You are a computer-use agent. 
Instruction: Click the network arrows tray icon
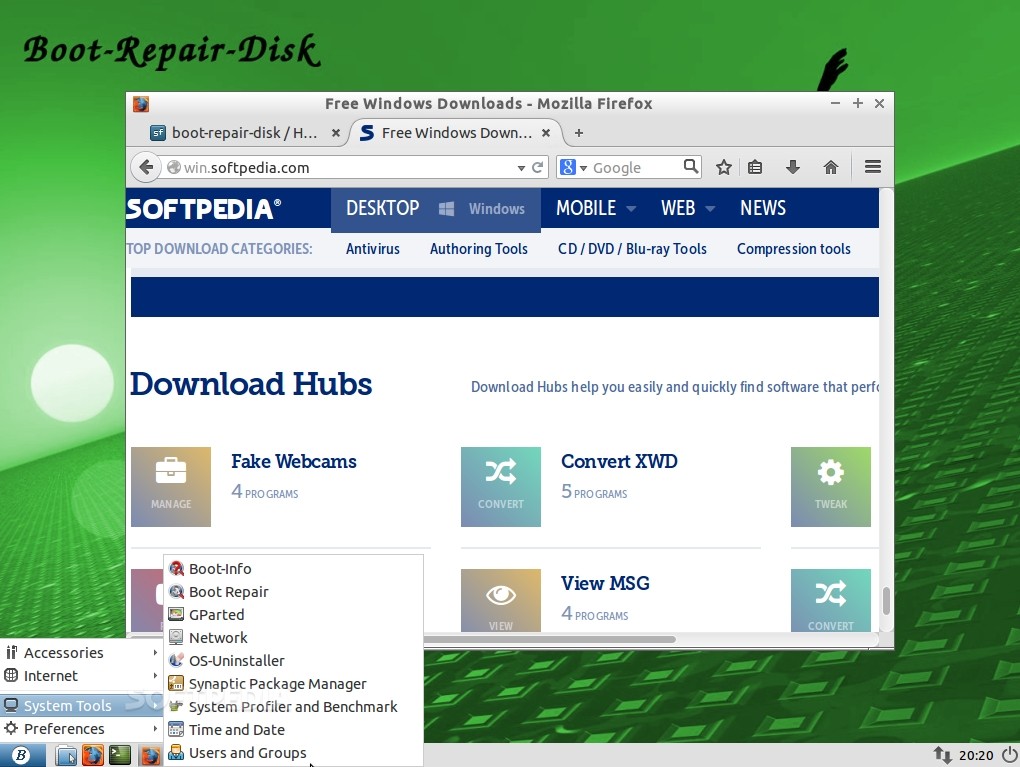942,755
